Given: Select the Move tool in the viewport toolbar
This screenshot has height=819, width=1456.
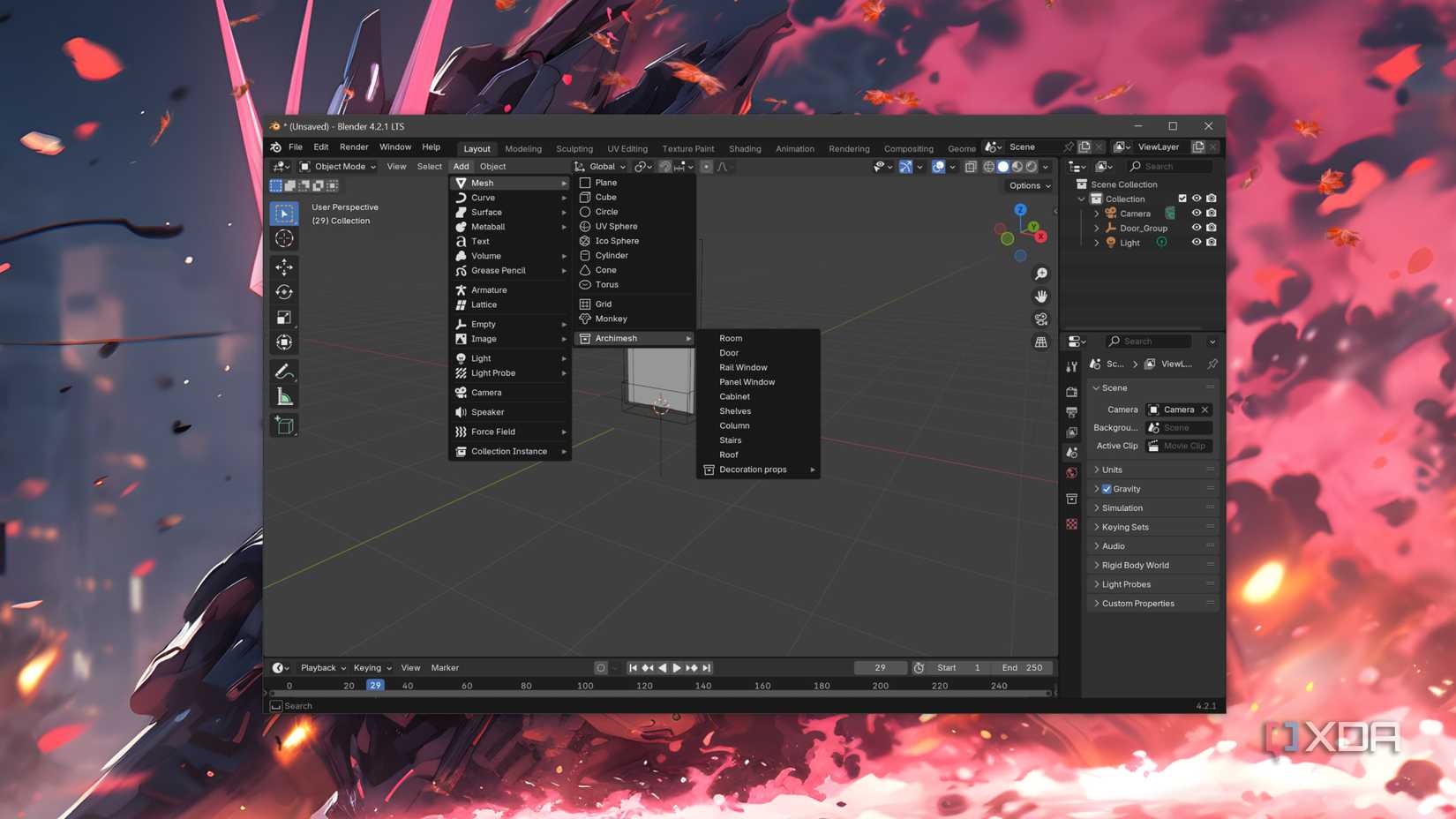Looking at the screenshot, I should coord(283,268).
